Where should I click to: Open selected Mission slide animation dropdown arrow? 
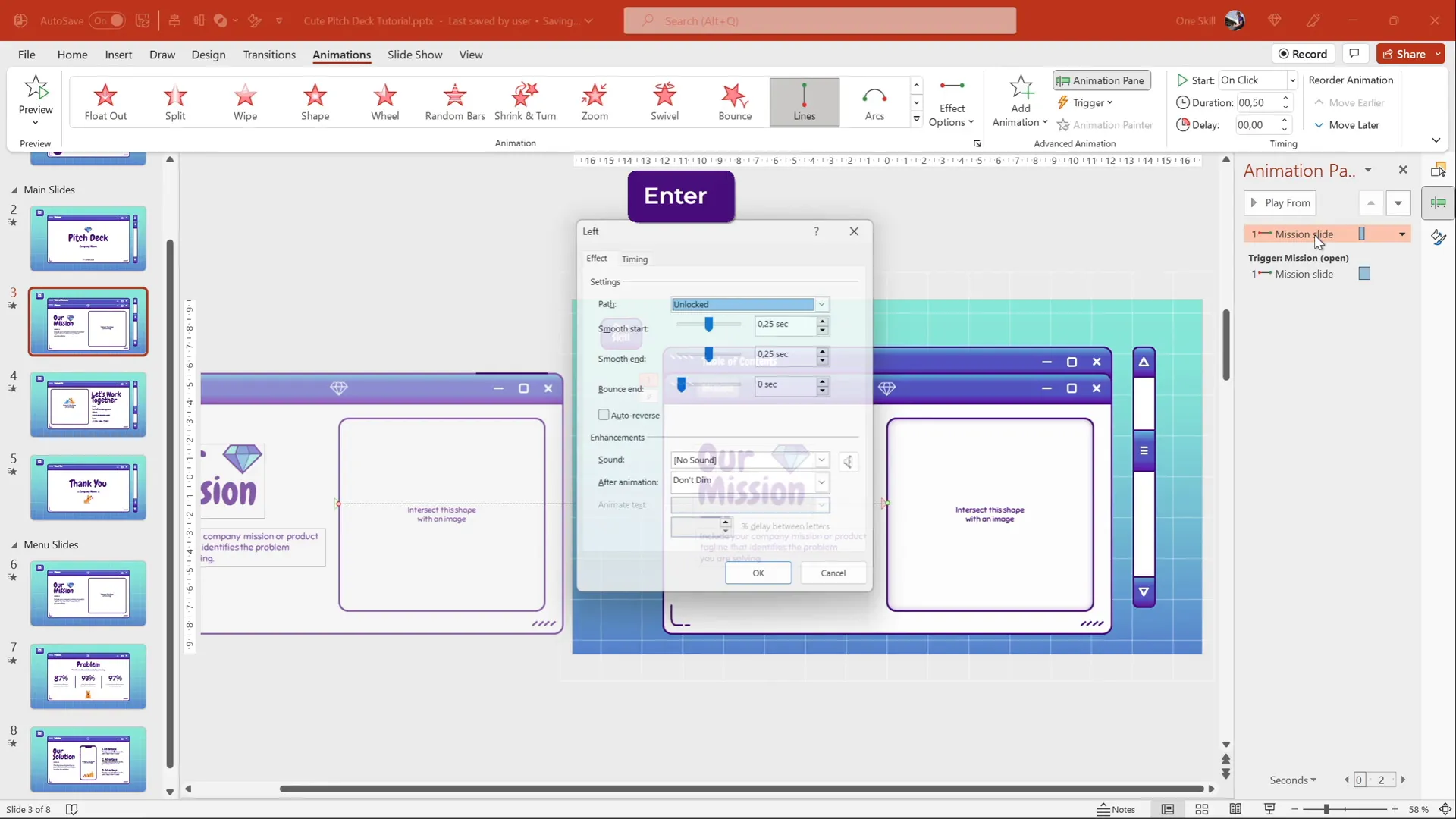[x=1402, y=234]
